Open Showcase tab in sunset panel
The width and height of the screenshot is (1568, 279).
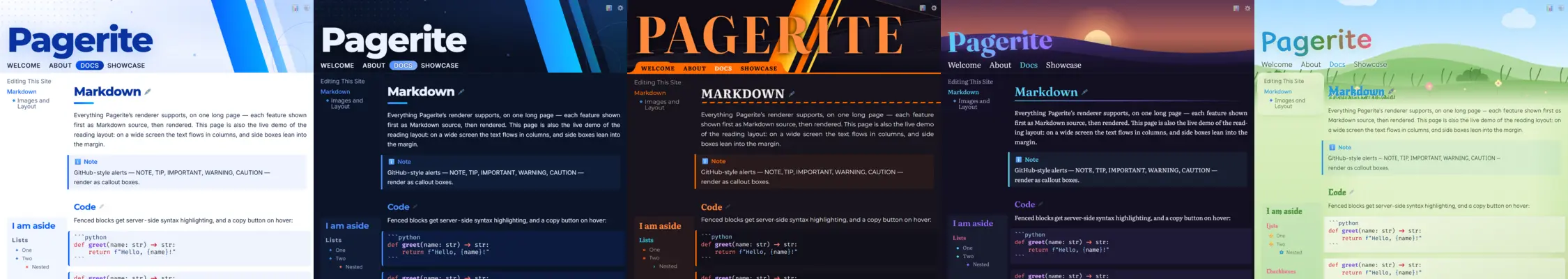coord(1063,65)
